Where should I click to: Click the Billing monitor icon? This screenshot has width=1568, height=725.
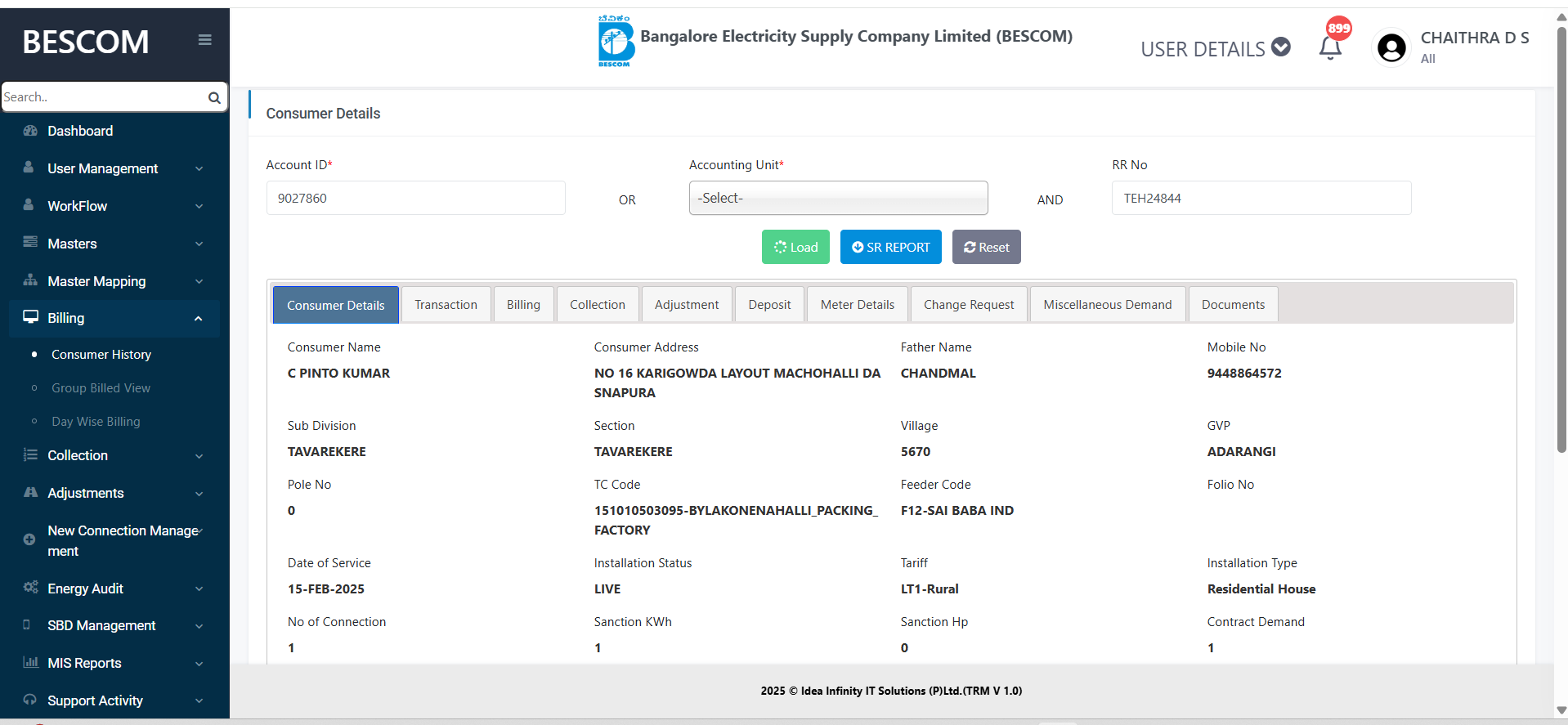30,317
